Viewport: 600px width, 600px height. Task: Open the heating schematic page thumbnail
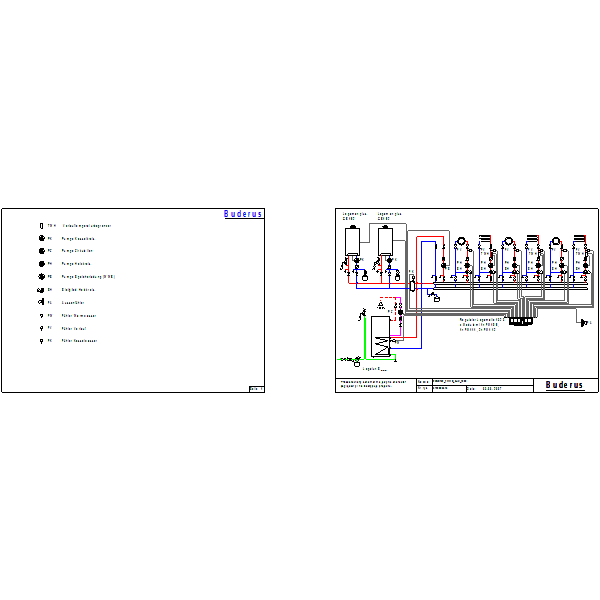point(467,300)
